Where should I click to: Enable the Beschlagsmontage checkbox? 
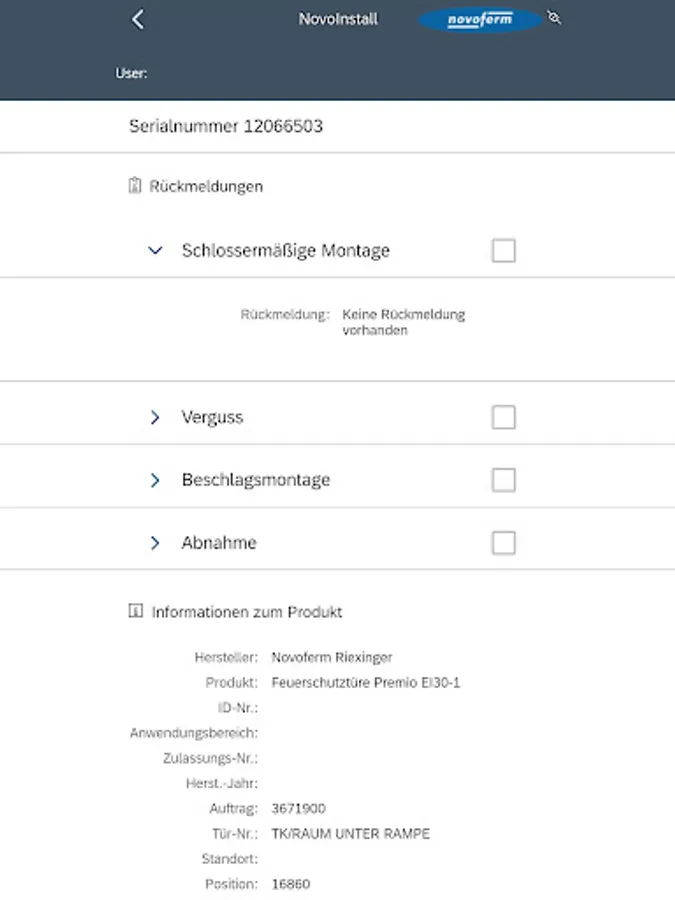click(x=503, y=480)
